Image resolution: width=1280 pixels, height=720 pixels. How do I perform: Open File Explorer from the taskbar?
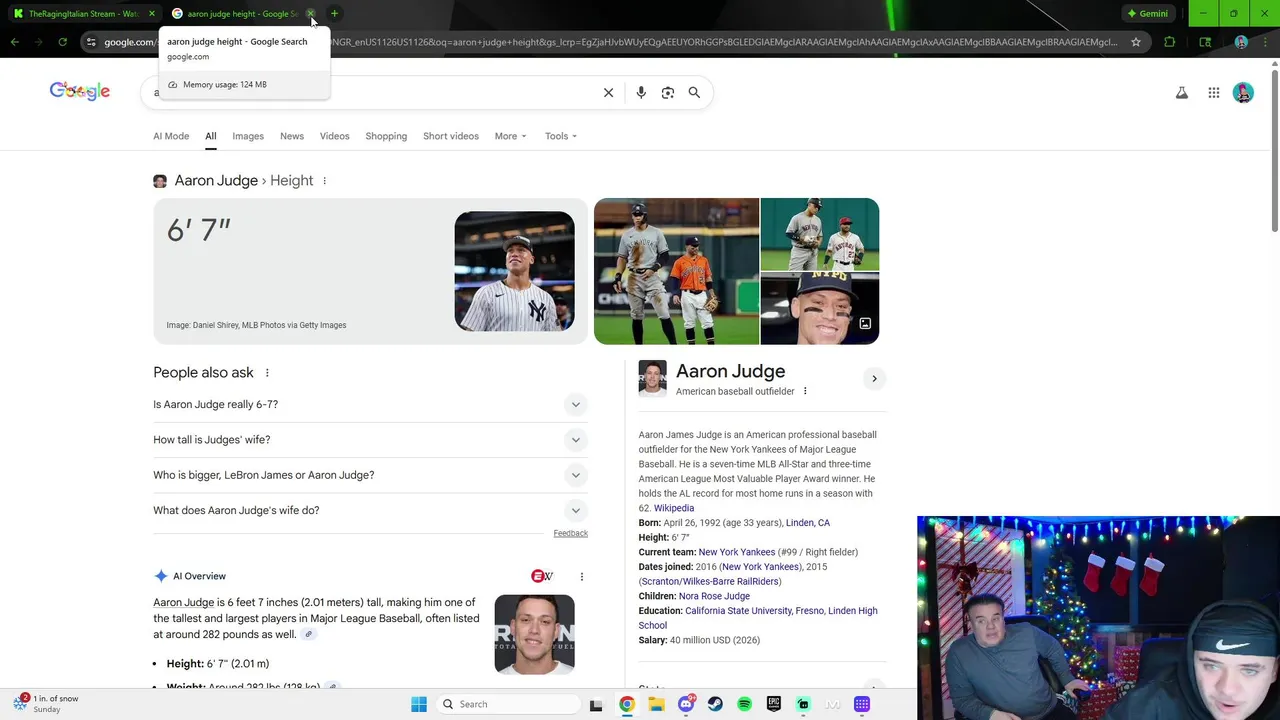coord(656,704)
